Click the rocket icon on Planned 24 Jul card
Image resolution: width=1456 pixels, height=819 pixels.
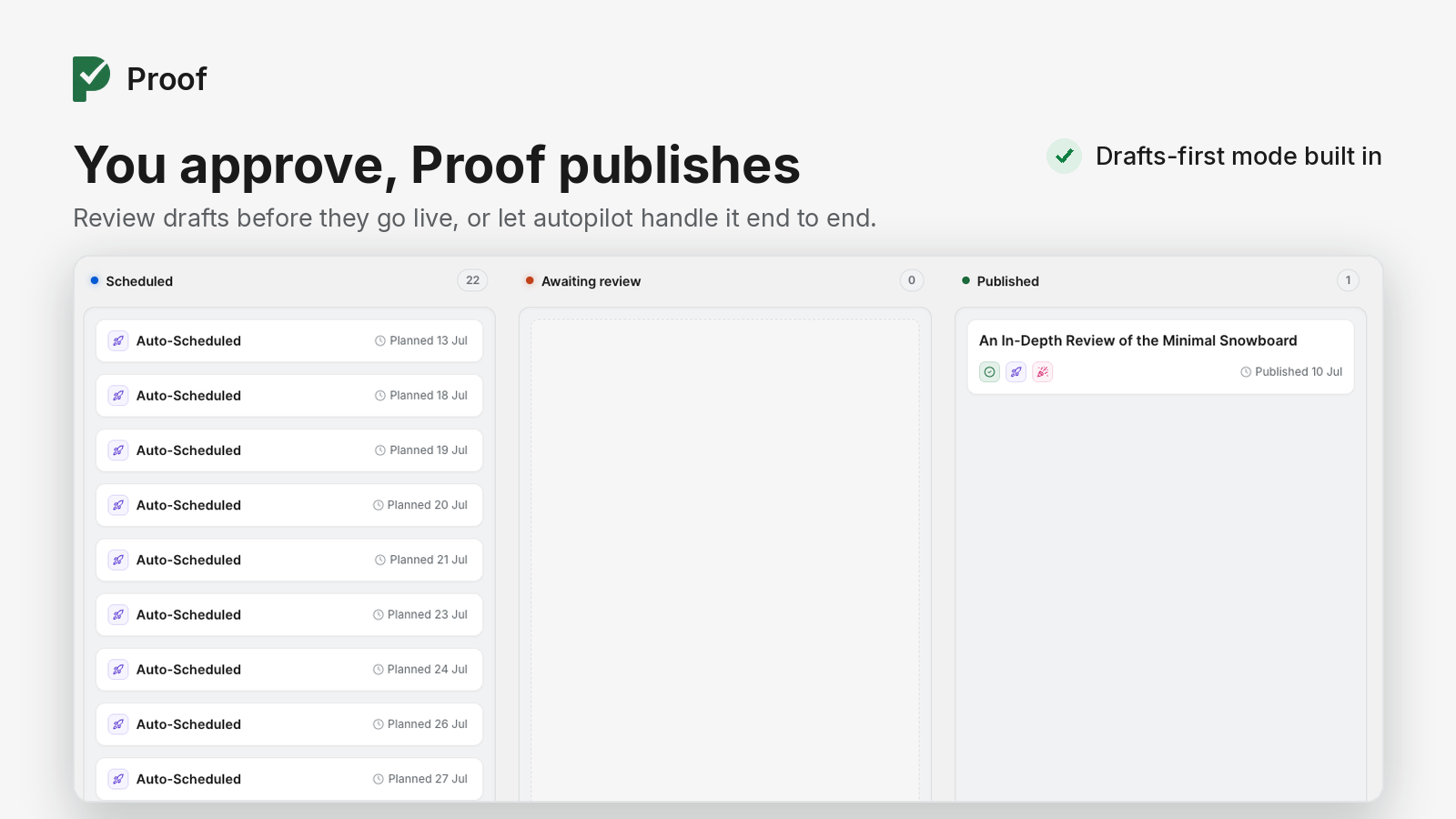[118, 670]
